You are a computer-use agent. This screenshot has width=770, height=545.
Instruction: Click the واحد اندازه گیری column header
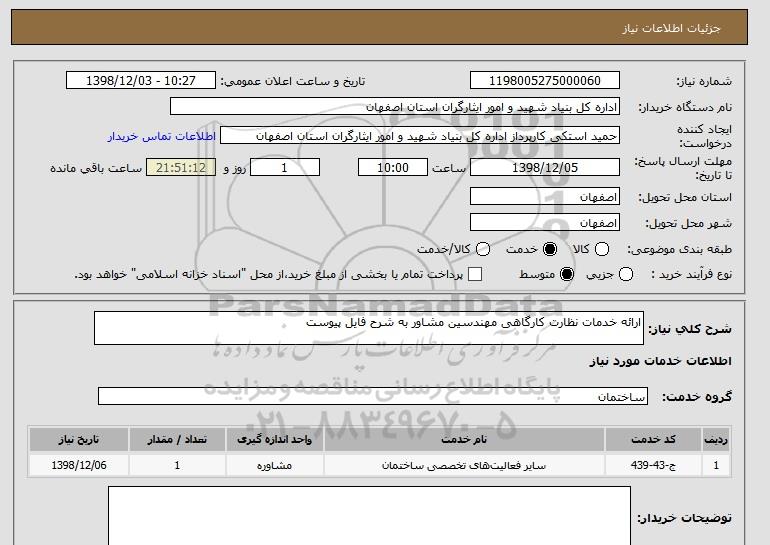tap(275, 439)
